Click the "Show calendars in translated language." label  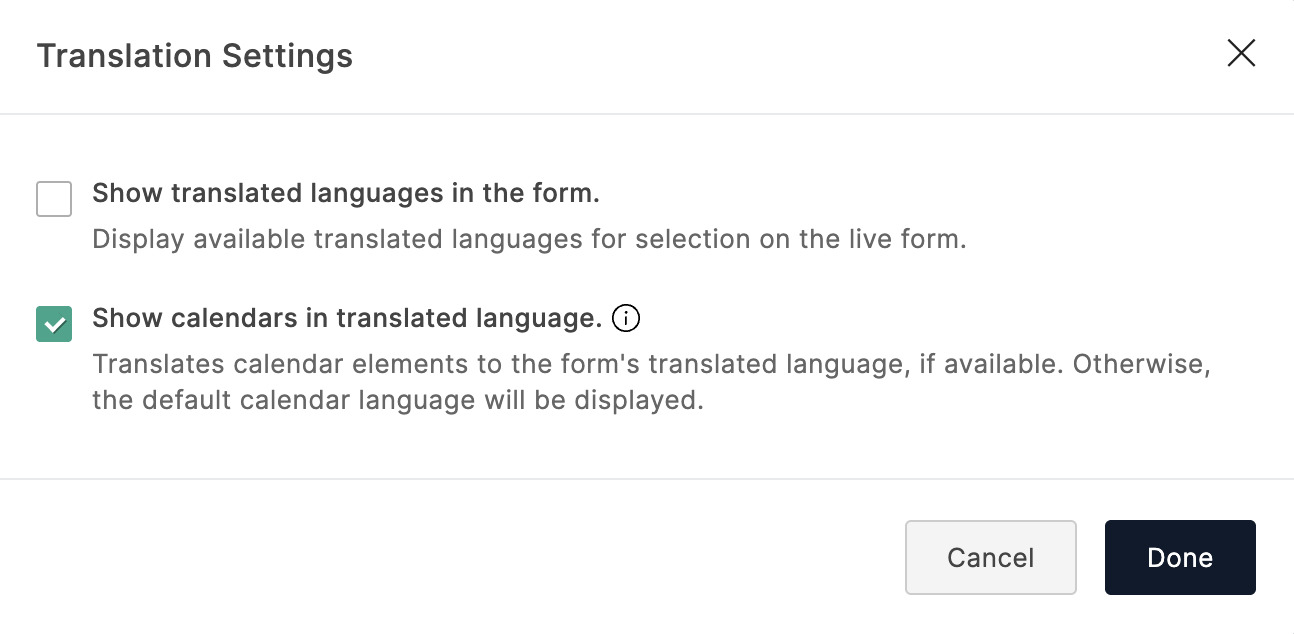pos(347,318)
